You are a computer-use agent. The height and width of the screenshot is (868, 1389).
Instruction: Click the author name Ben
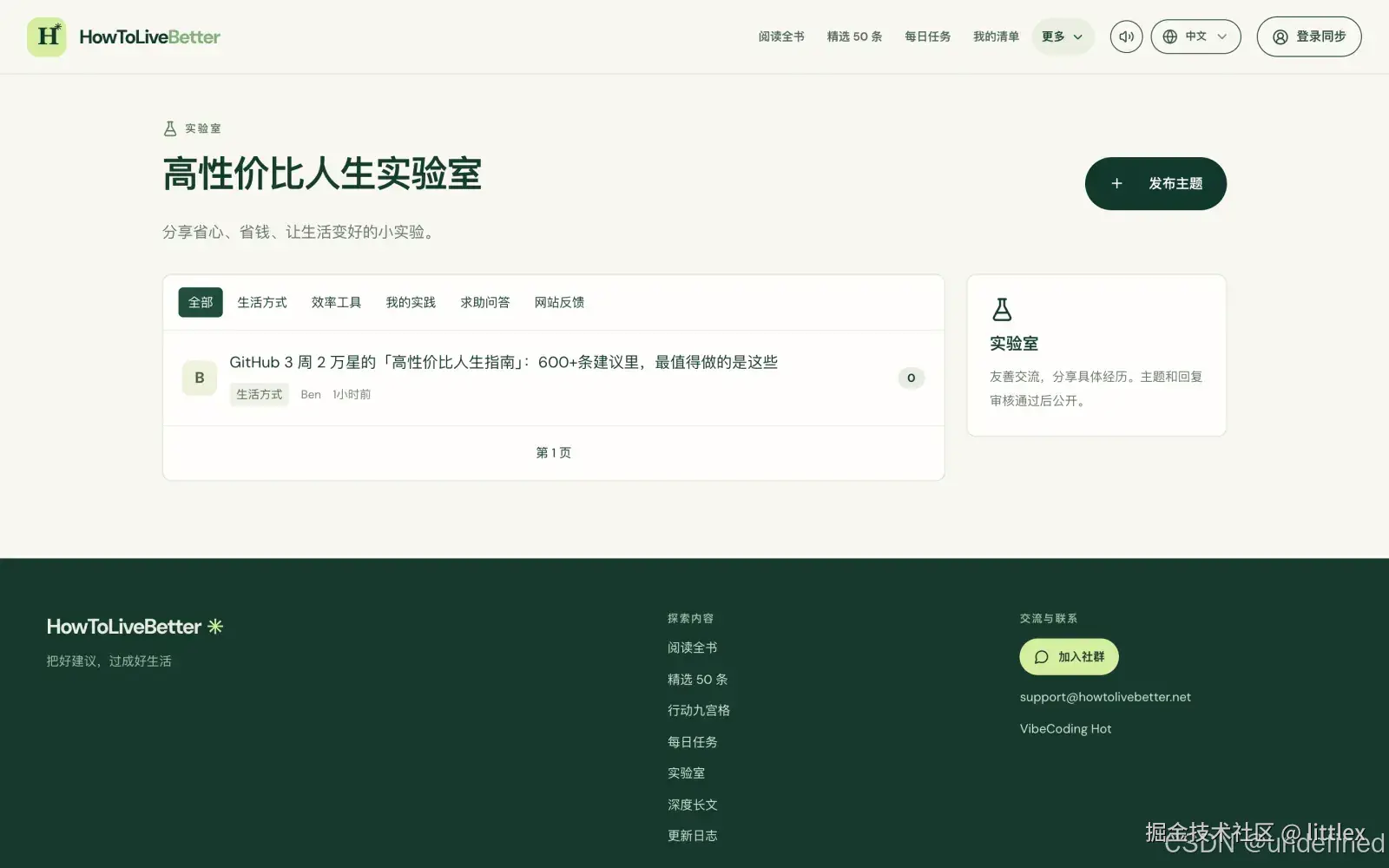tap(311, 394)
